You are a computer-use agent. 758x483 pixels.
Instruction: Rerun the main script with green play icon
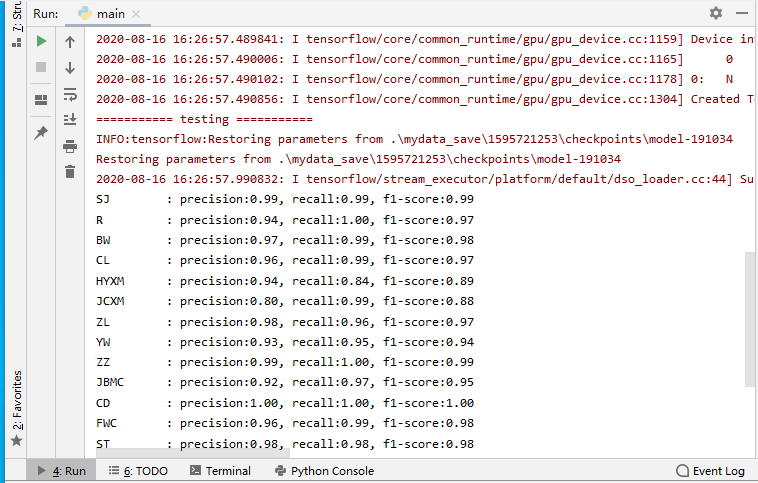pyautogui.click(x=41, y=41)
